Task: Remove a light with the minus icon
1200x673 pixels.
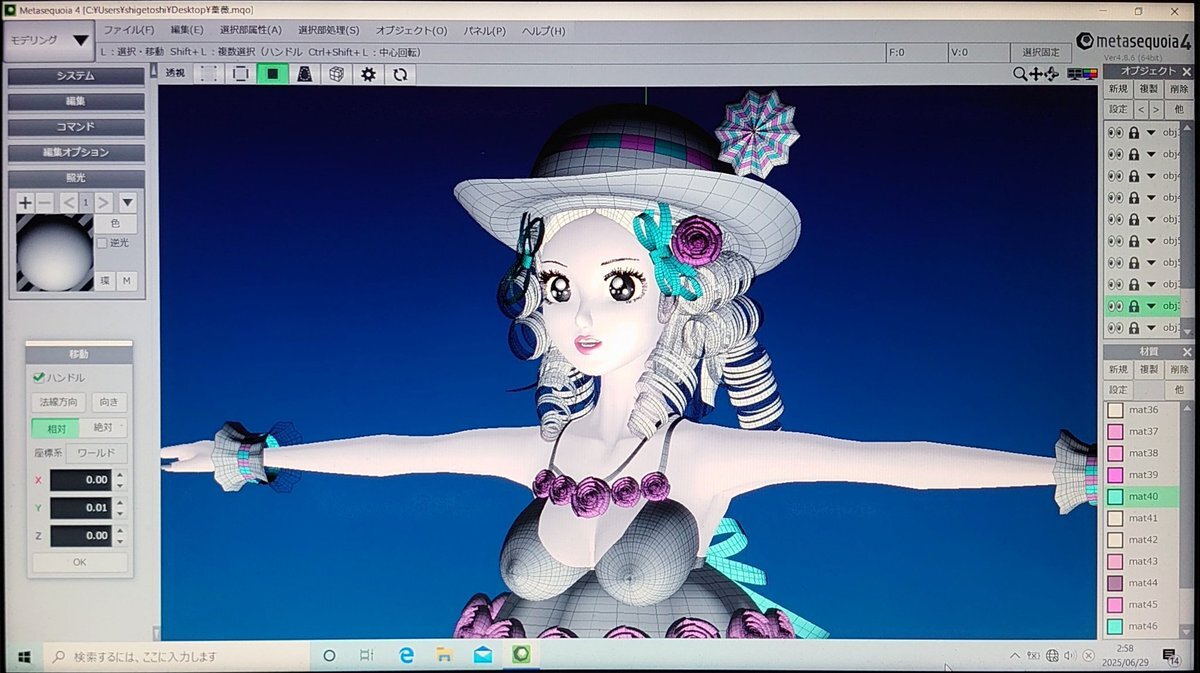Action: click(45, 202)
